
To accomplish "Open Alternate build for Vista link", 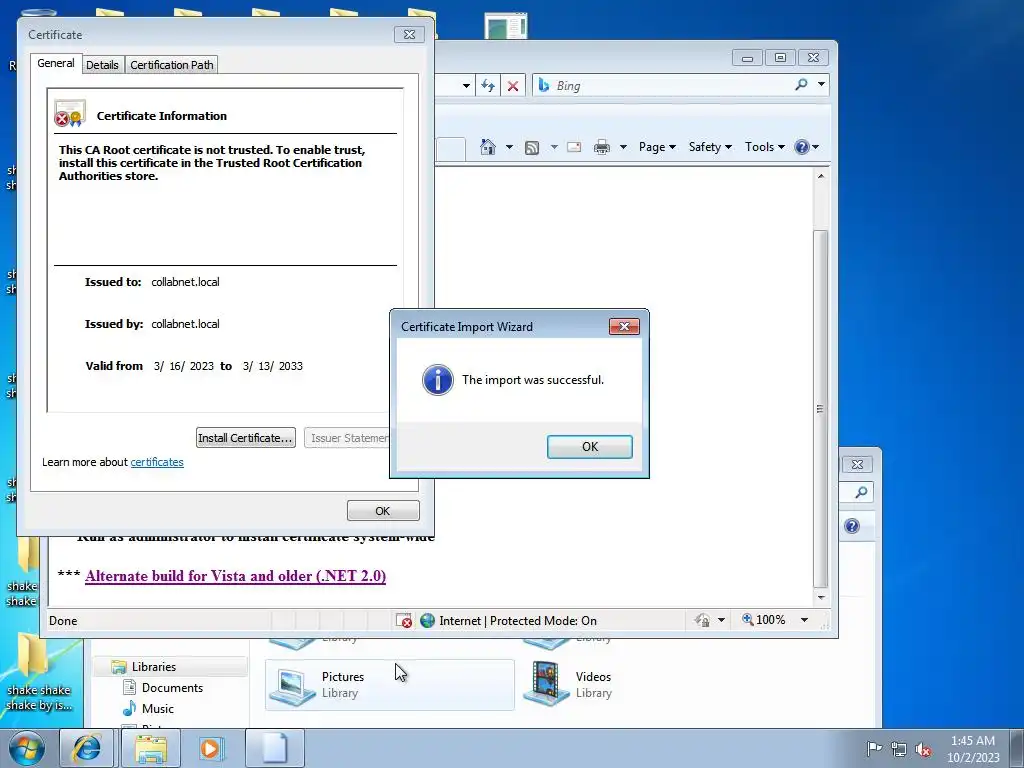I will tap(235, 576).
